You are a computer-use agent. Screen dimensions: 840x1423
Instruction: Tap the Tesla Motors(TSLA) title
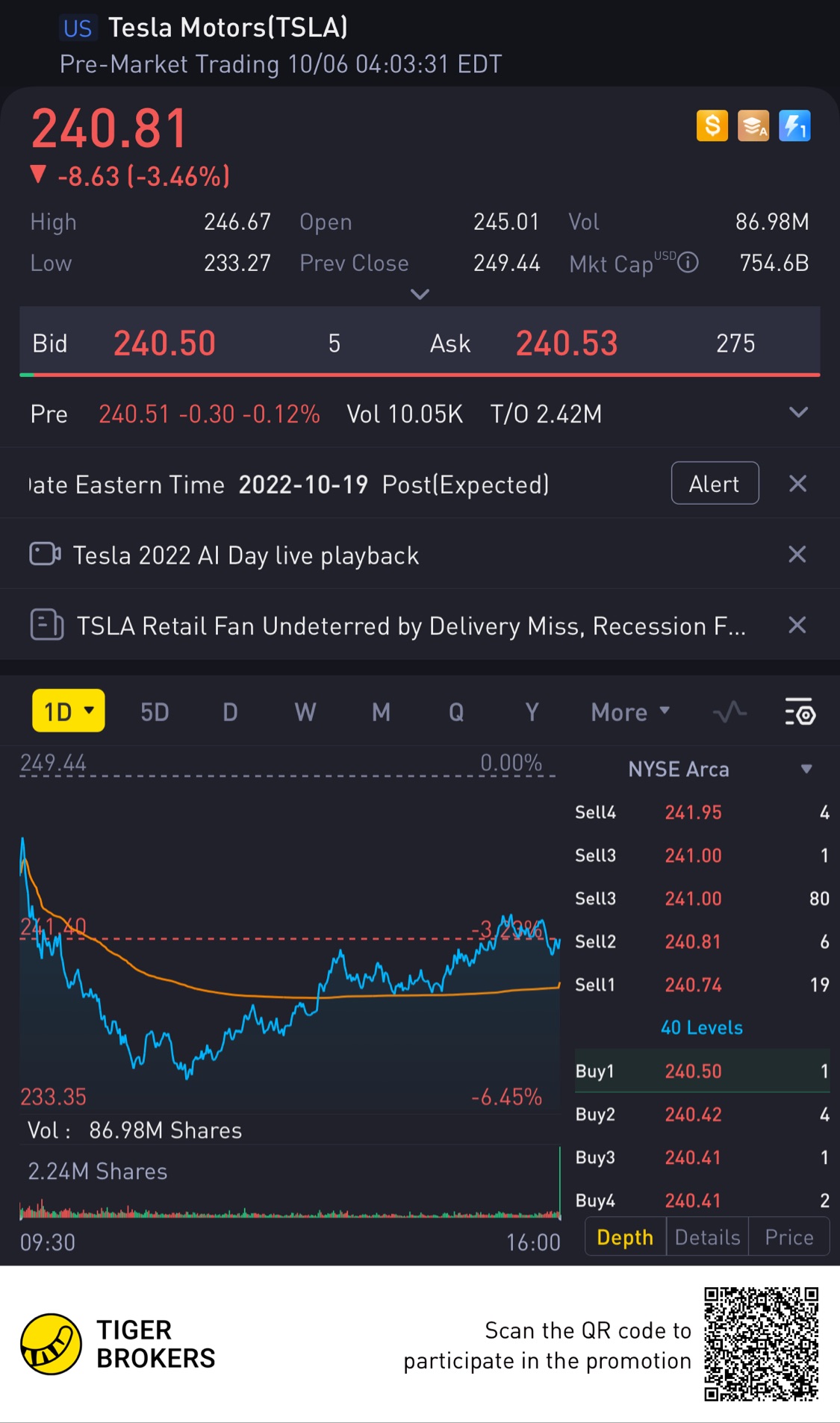coord(228,28)
